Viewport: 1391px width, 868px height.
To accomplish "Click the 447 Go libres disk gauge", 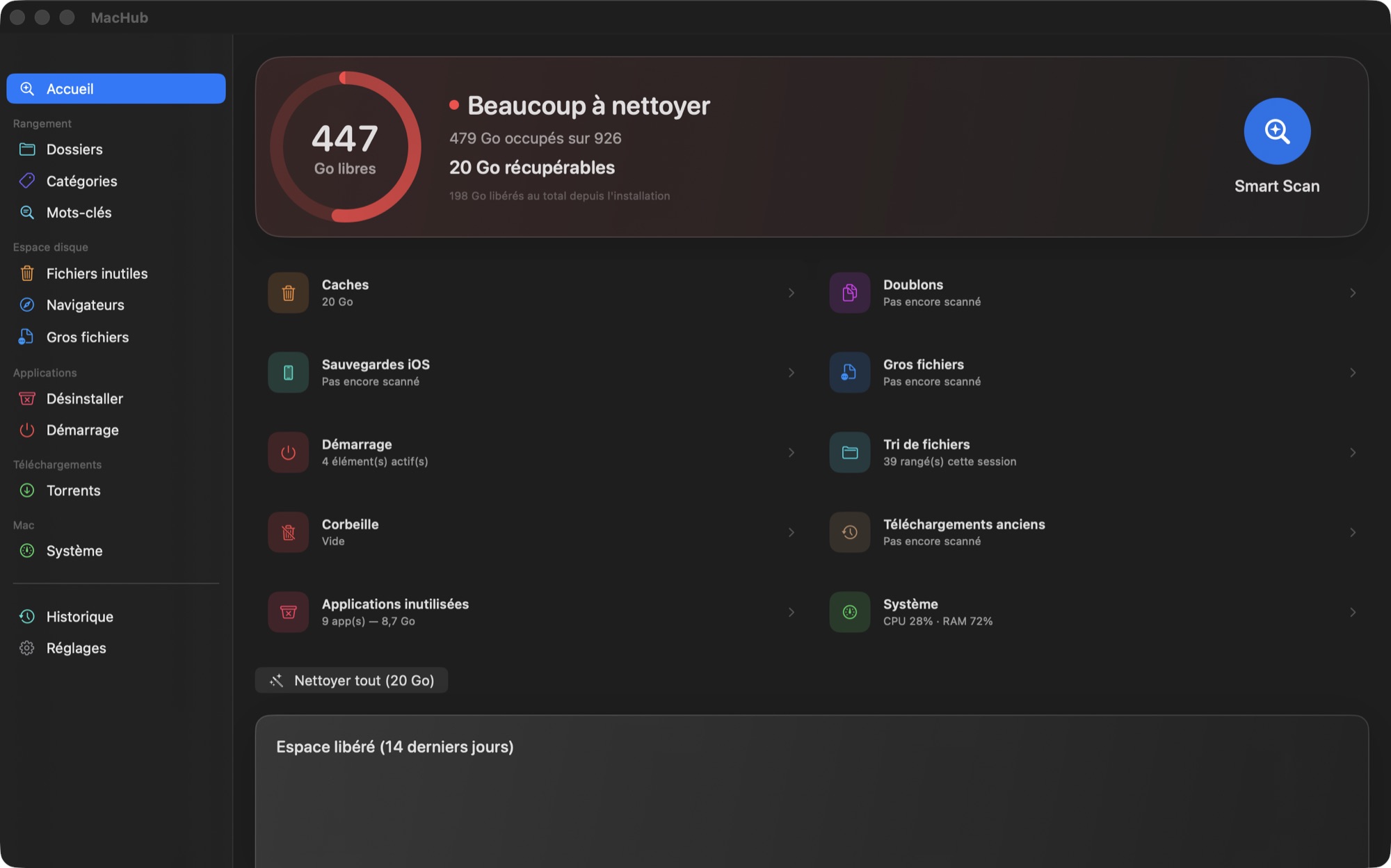I will (x=345, y=147).
